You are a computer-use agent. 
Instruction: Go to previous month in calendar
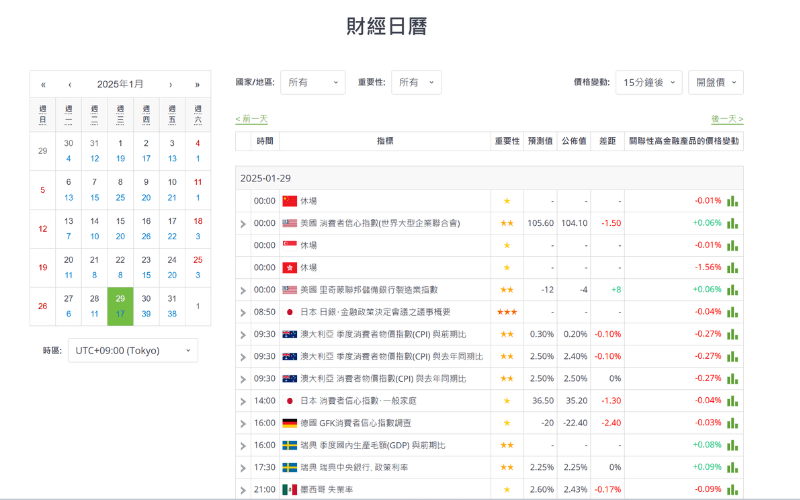click(69, 84)
